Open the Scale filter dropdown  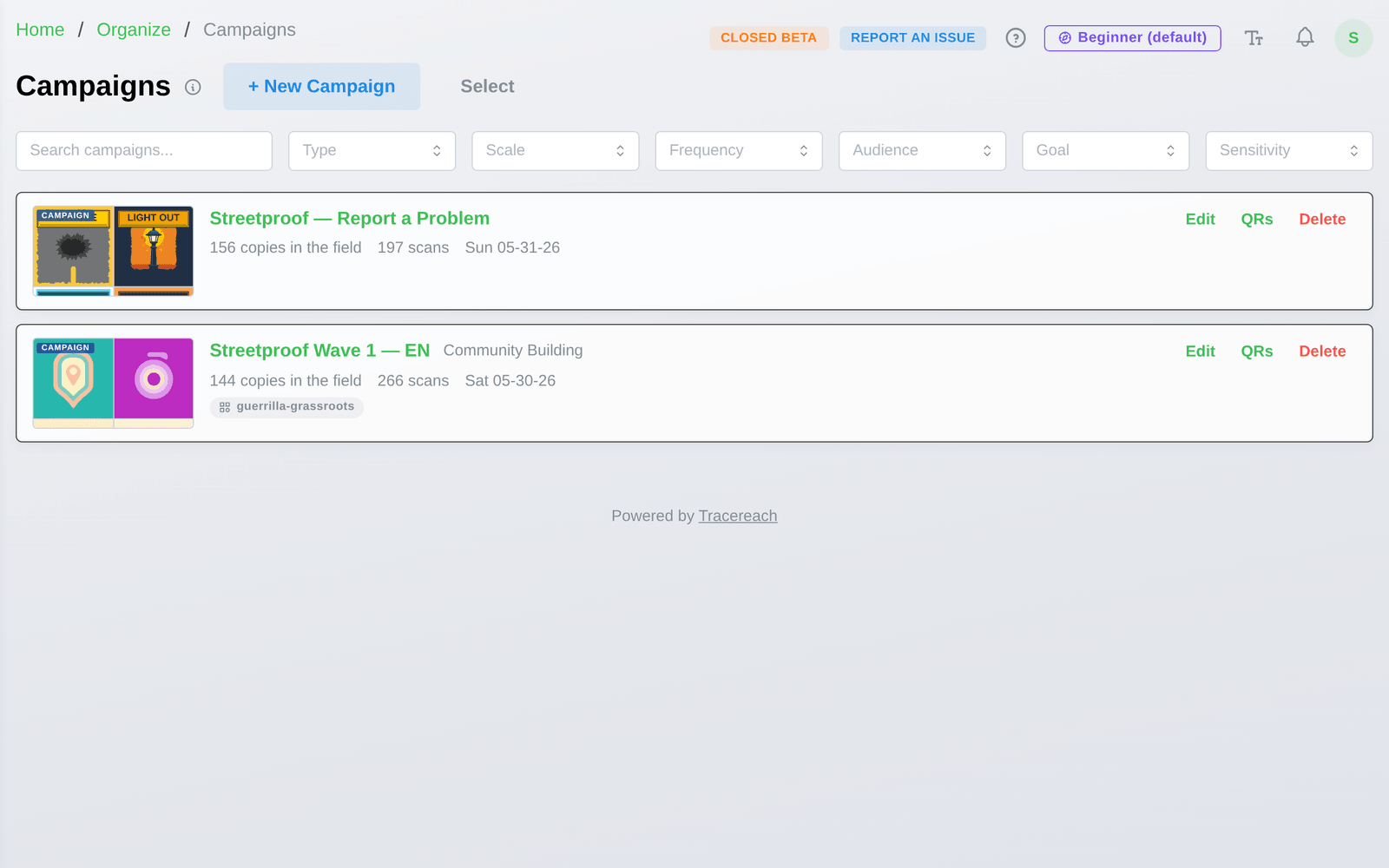(x=556, y=151)
